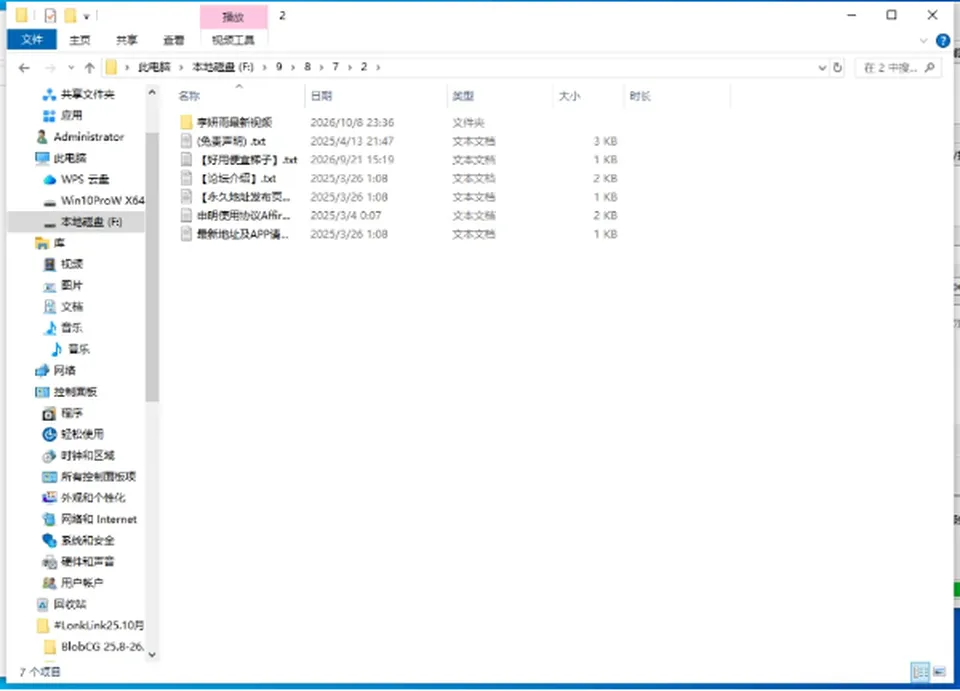The width and height of the screenshot is (960, 691).
Task: Go up one folder level with the up arrow
Action: click(89, 67)
